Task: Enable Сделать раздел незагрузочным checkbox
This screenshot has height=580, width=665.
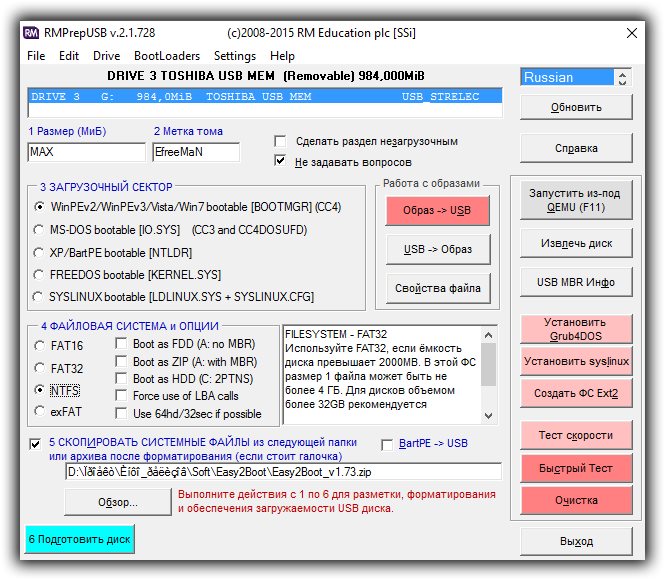Action: 280,141
